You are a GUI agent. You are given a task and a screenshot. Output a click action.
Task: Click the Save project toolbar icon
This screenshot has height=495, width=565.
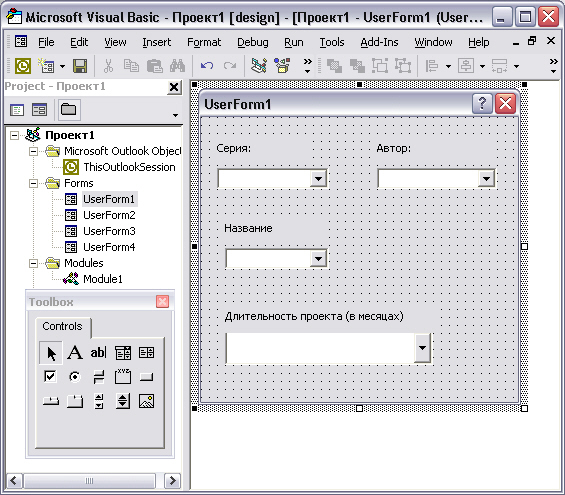coord(80,66)
